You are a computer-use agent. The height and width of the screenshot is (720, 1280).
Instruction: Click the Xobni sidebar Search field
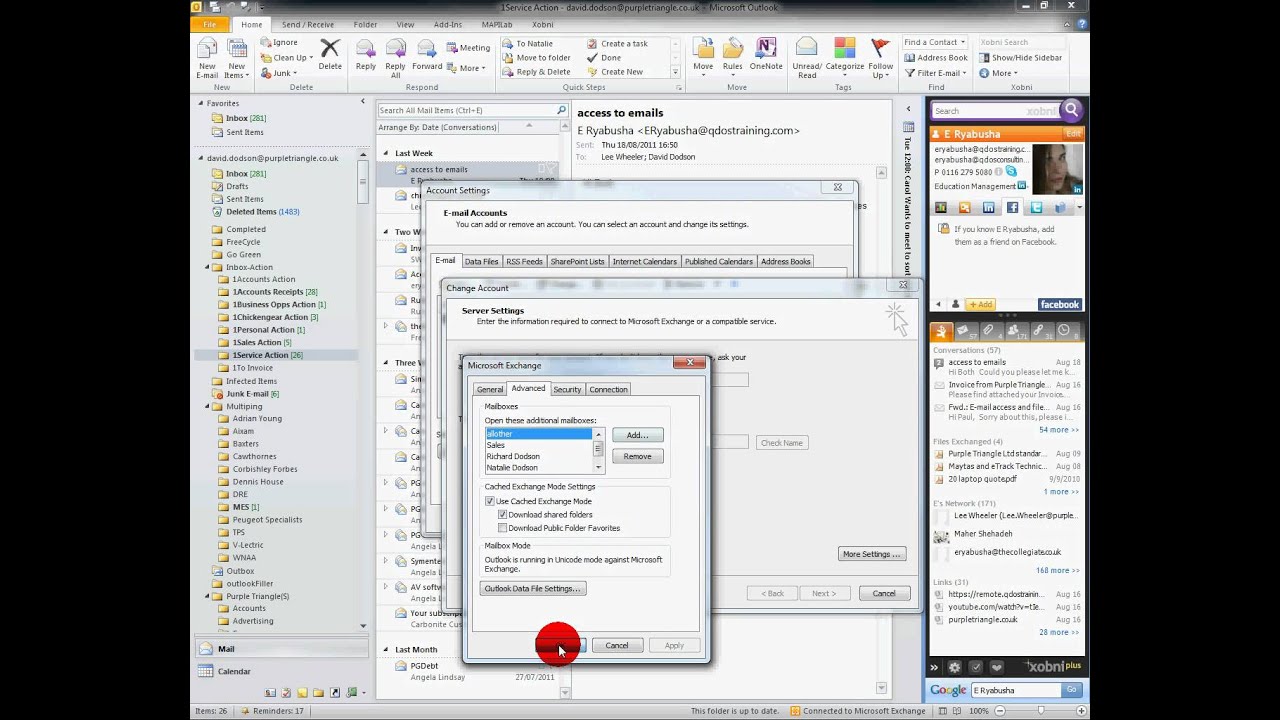(995, 111)
